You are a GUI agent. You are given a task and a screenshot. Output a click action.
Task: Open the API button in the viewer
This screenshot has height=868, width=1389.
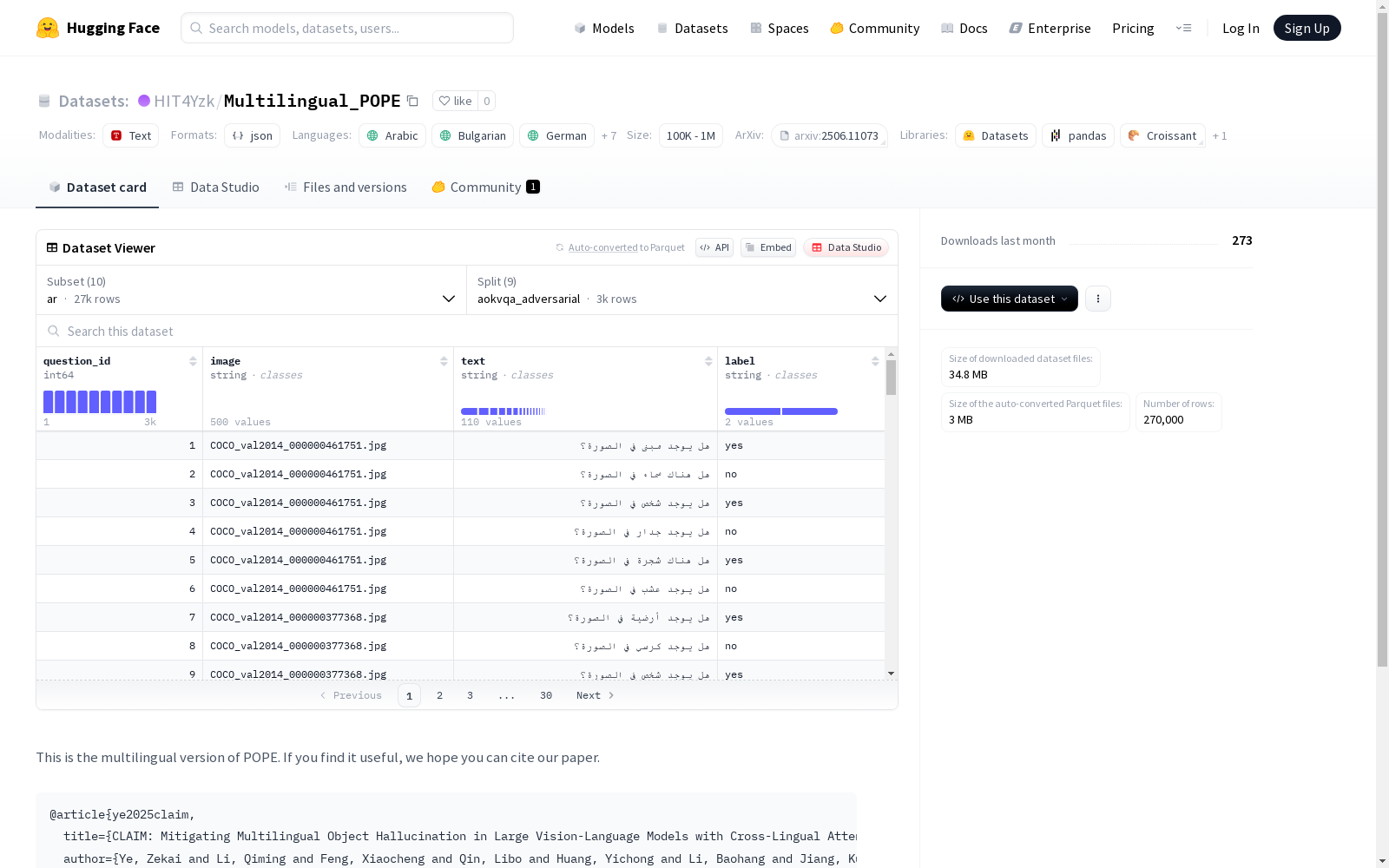tap(714, 247)
